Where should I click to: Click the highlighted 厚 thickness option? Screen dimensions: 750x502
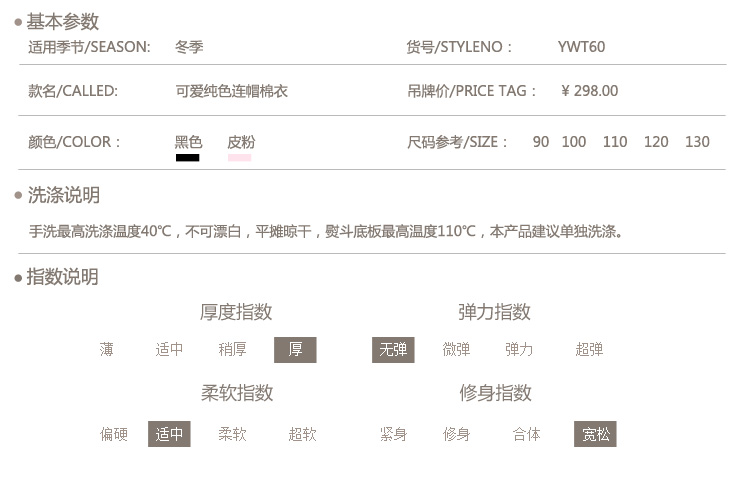[x=295, y=350]
